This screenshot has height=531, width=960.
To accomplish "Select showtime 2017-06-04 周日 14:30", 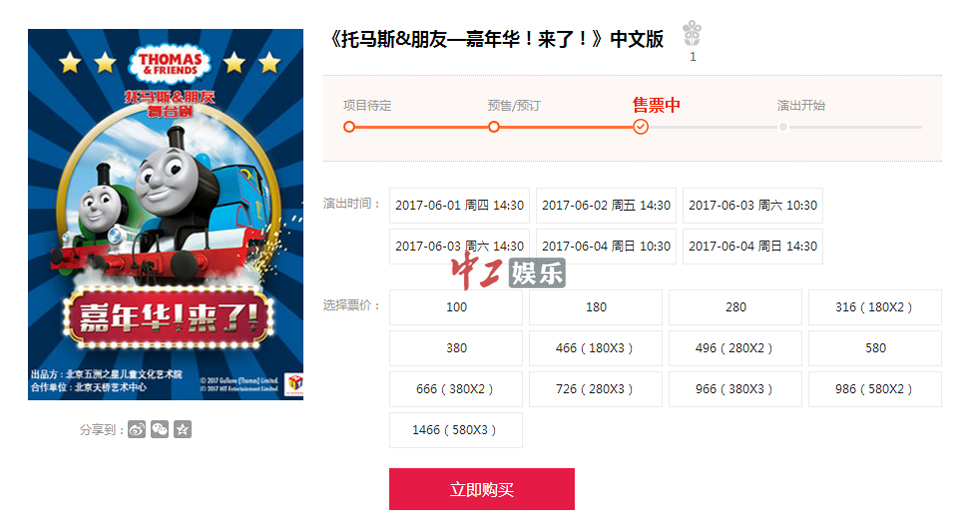I will click(752, 246).
